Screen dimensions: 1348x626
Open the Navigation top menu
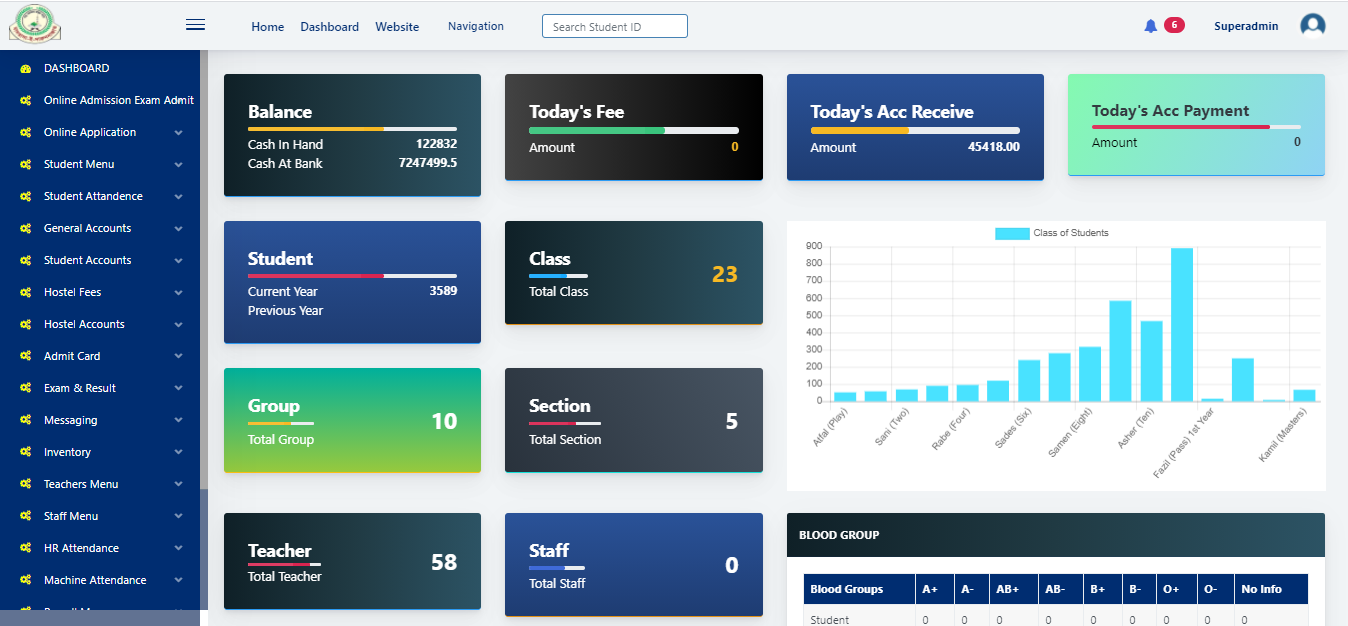pyautogui.click(x=476, y=26)
